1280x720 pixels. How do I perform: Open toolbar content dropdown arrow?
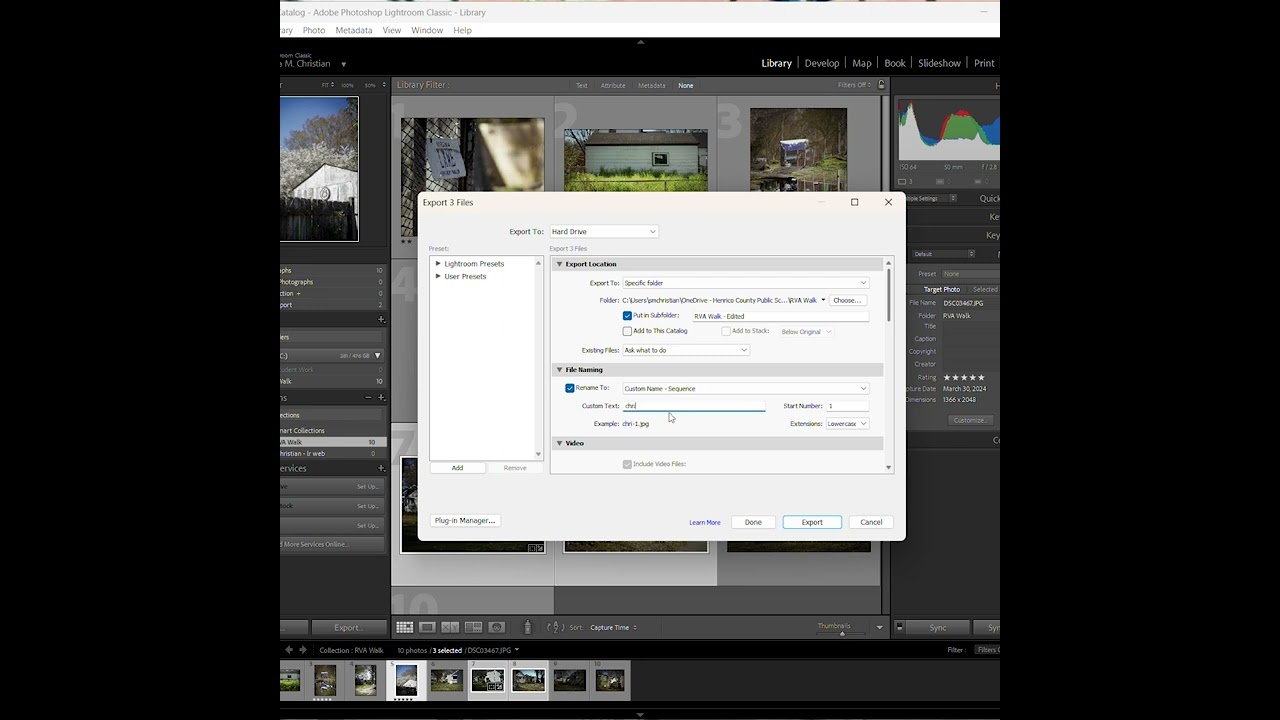point(880,627)
